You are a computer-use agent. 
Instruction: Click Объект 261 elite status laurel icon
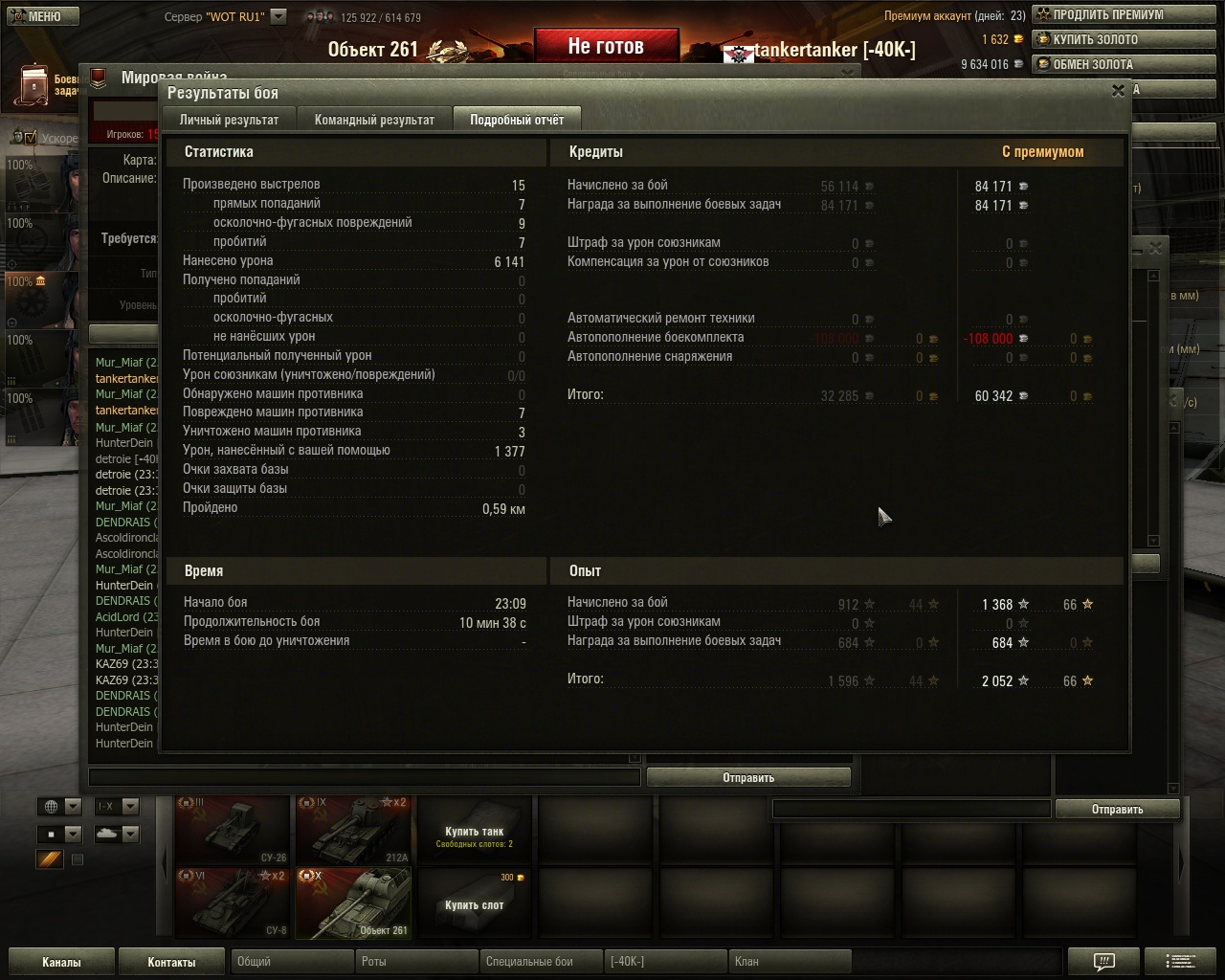pos(446,51)
